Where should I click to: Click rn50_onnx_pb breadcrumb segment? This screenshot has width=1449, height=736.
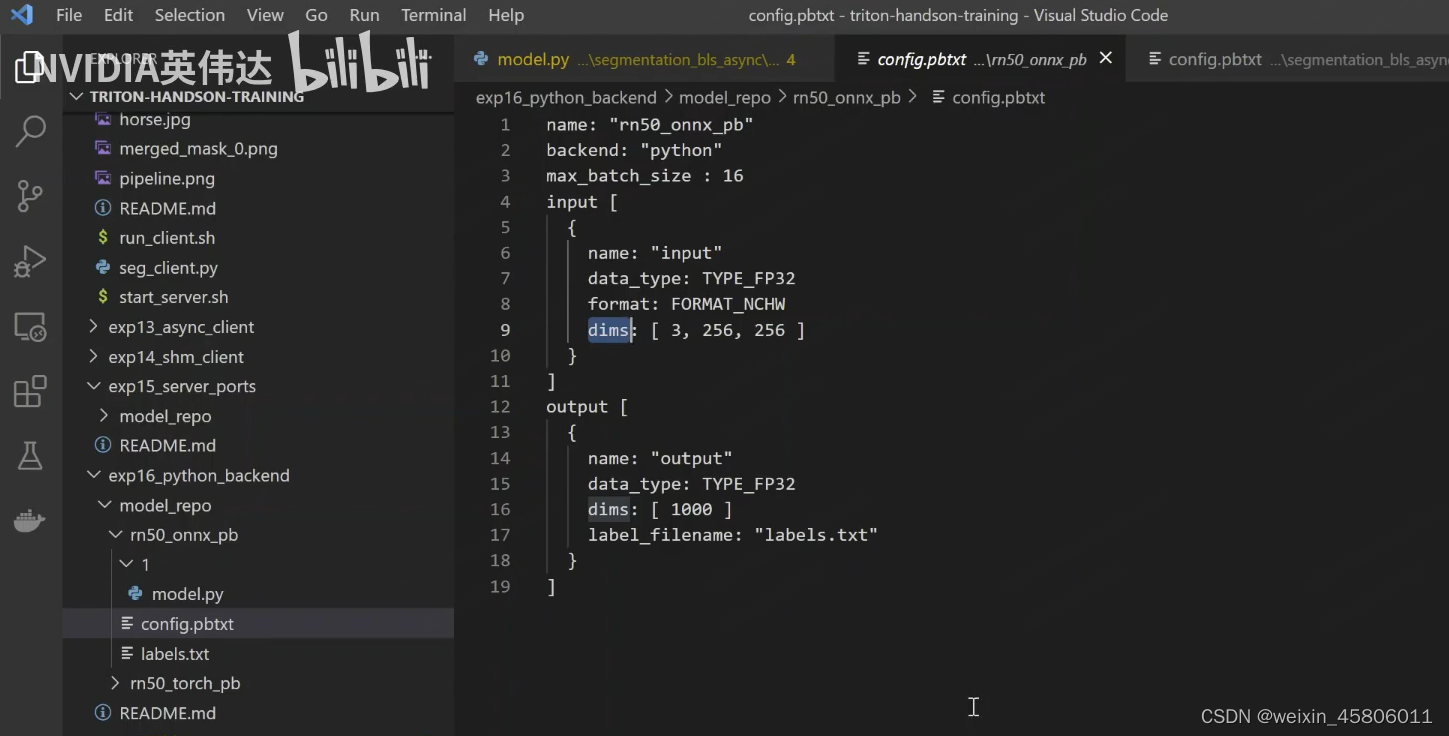click(x=847, y=97)
